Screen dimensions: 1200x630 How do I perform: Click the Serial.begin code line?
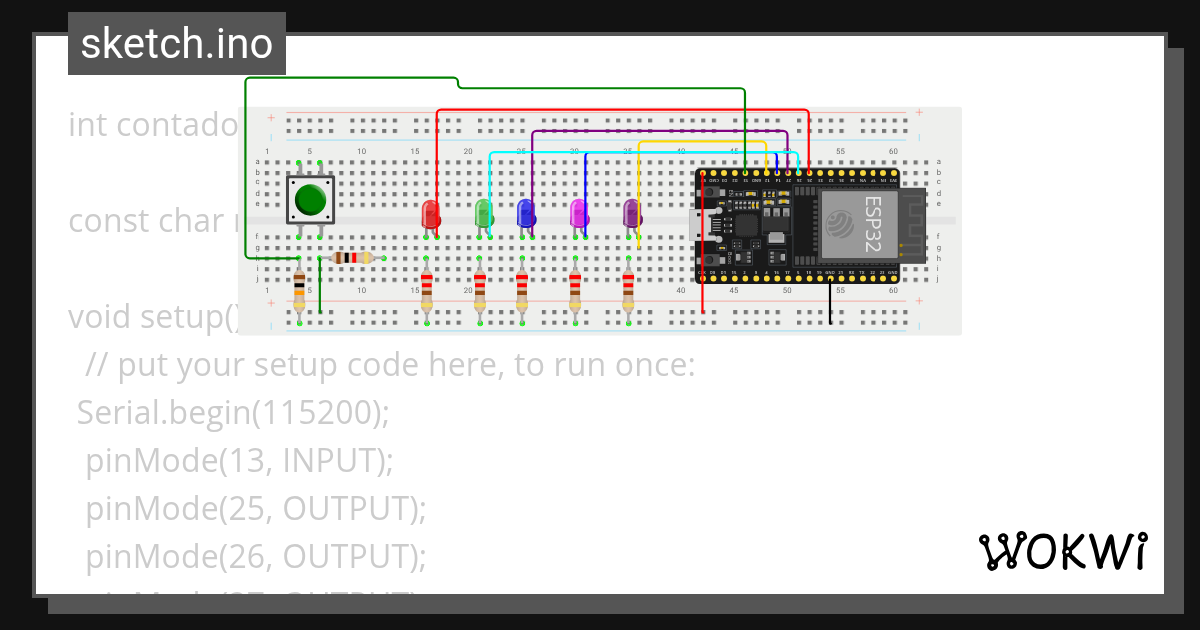230,412
